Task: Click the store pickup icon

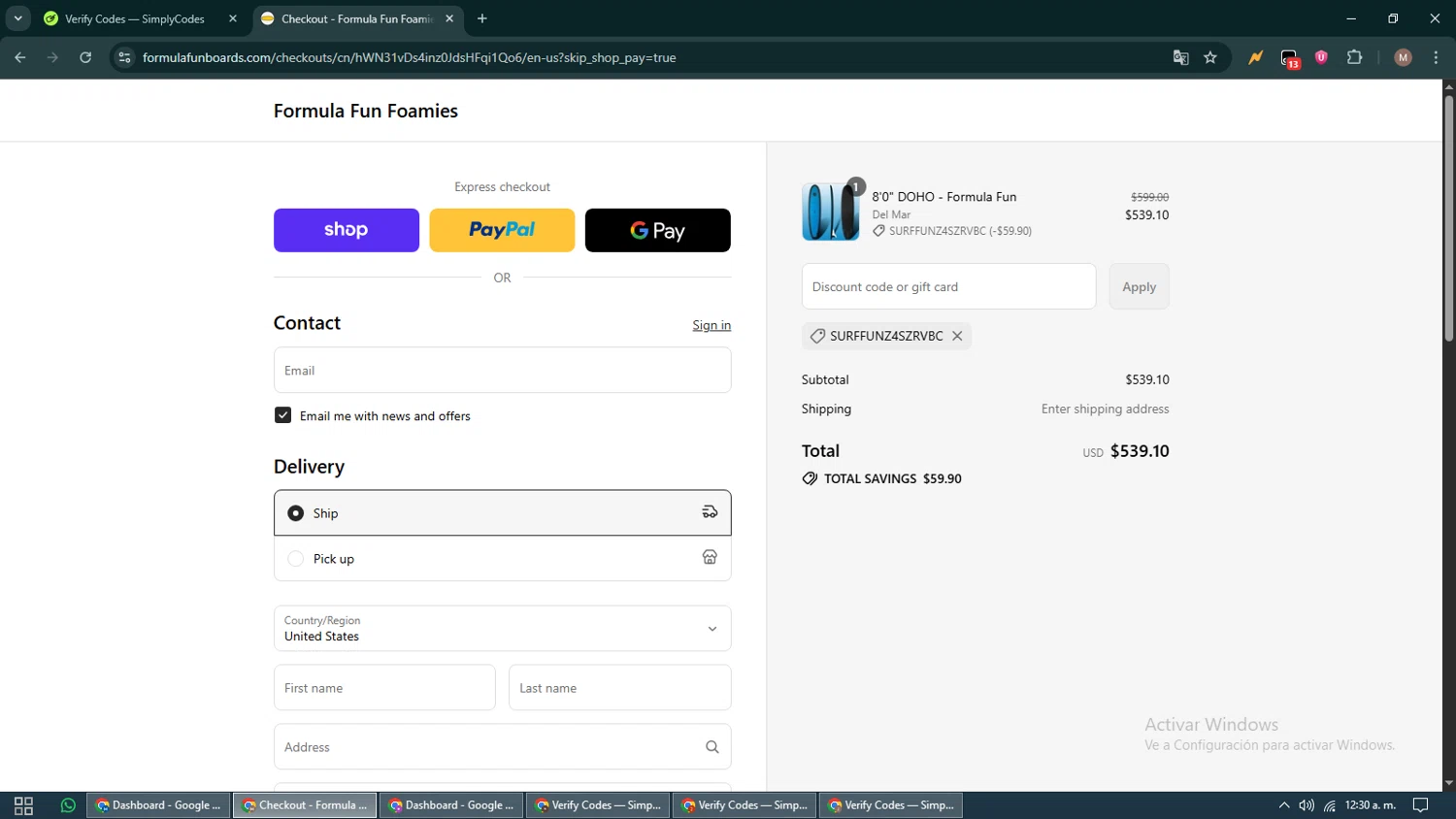Action: tap(710, 557)
